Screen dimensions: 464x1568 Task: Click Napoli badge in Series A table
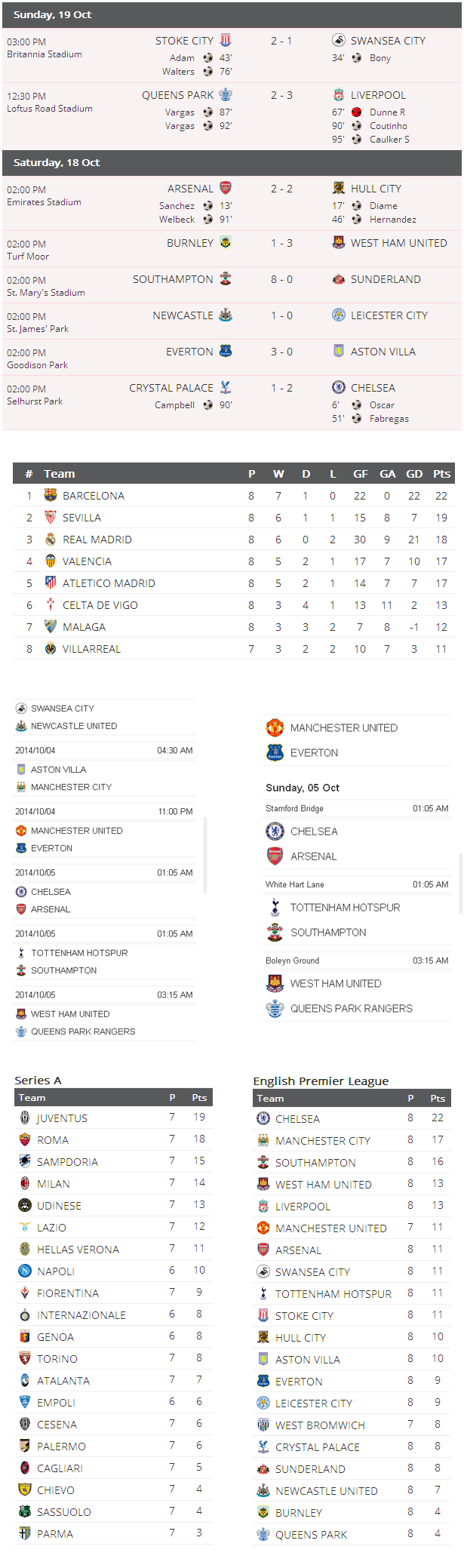point(25,1271)
